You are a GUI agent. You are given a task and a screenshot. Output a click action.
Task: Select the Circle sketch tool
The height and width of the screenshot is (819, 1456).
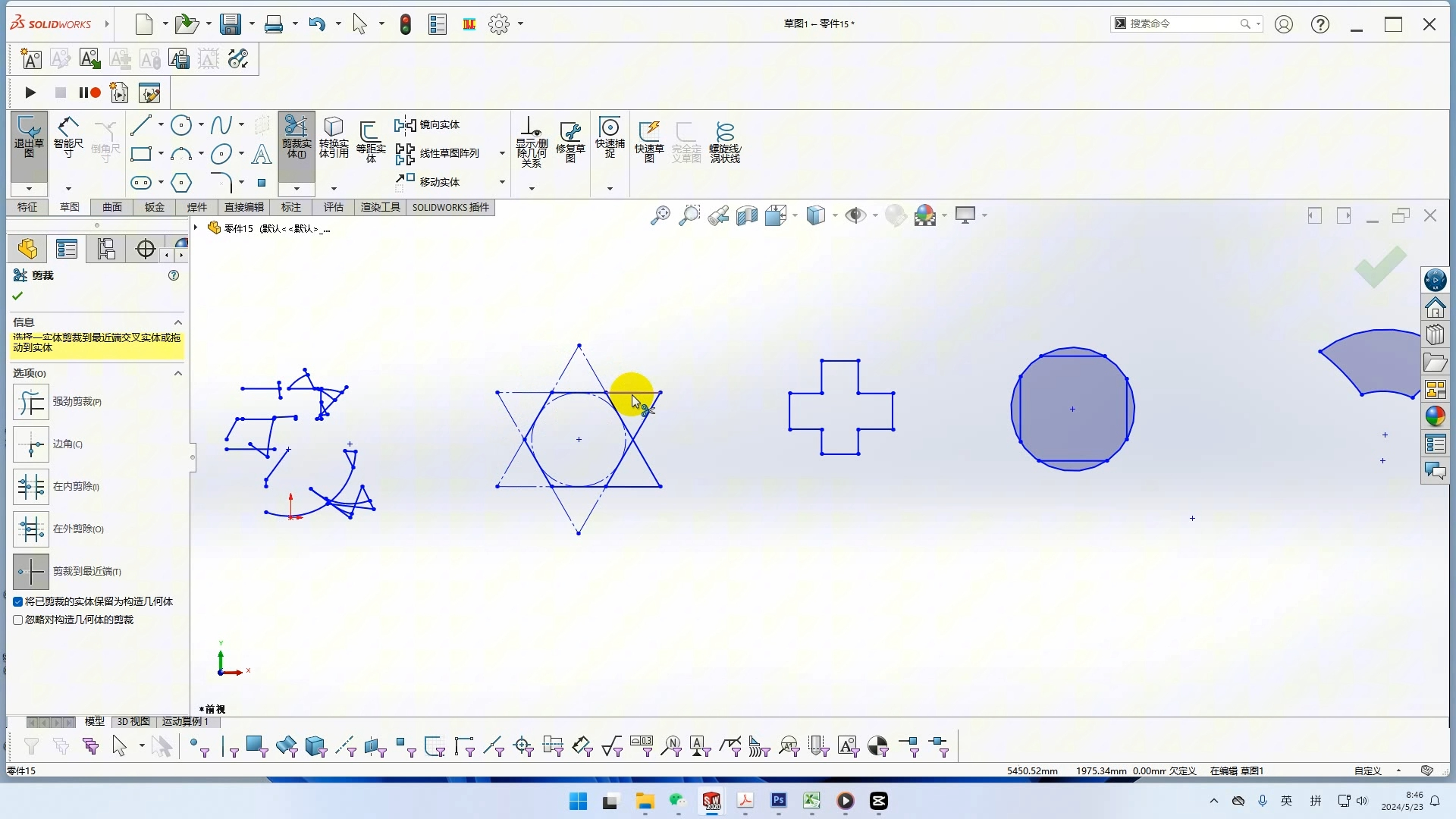pos(182,125)
